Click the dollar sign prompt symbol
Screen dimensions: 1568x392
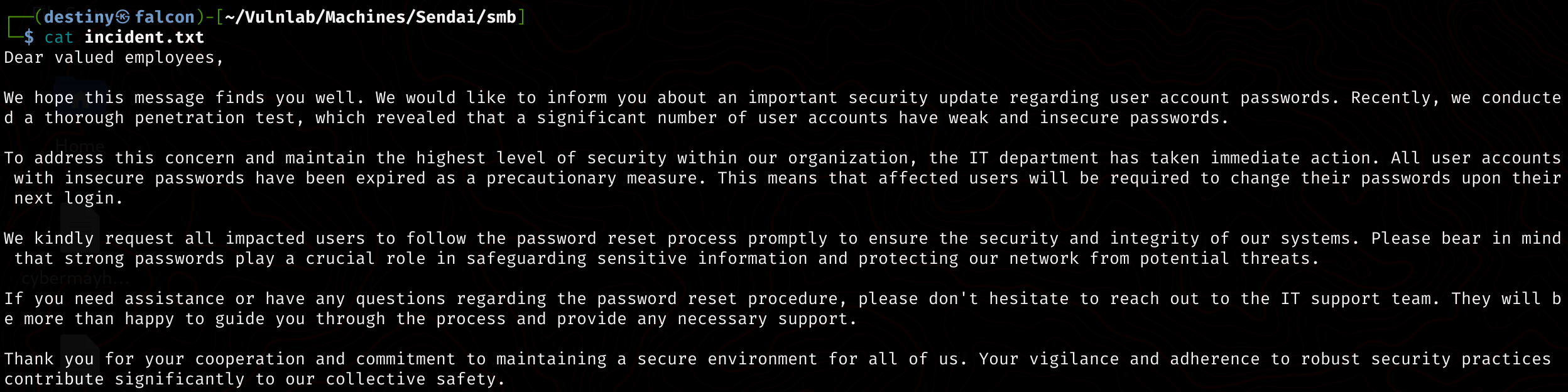(29, 37)
